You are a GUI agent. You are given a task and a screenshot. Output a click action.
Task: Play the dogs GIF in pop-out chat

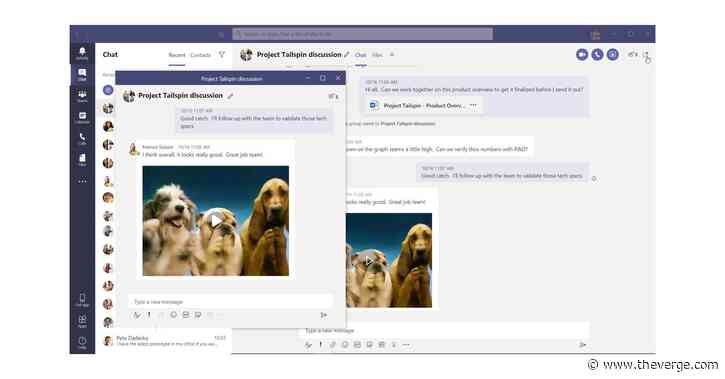(216, 221)
